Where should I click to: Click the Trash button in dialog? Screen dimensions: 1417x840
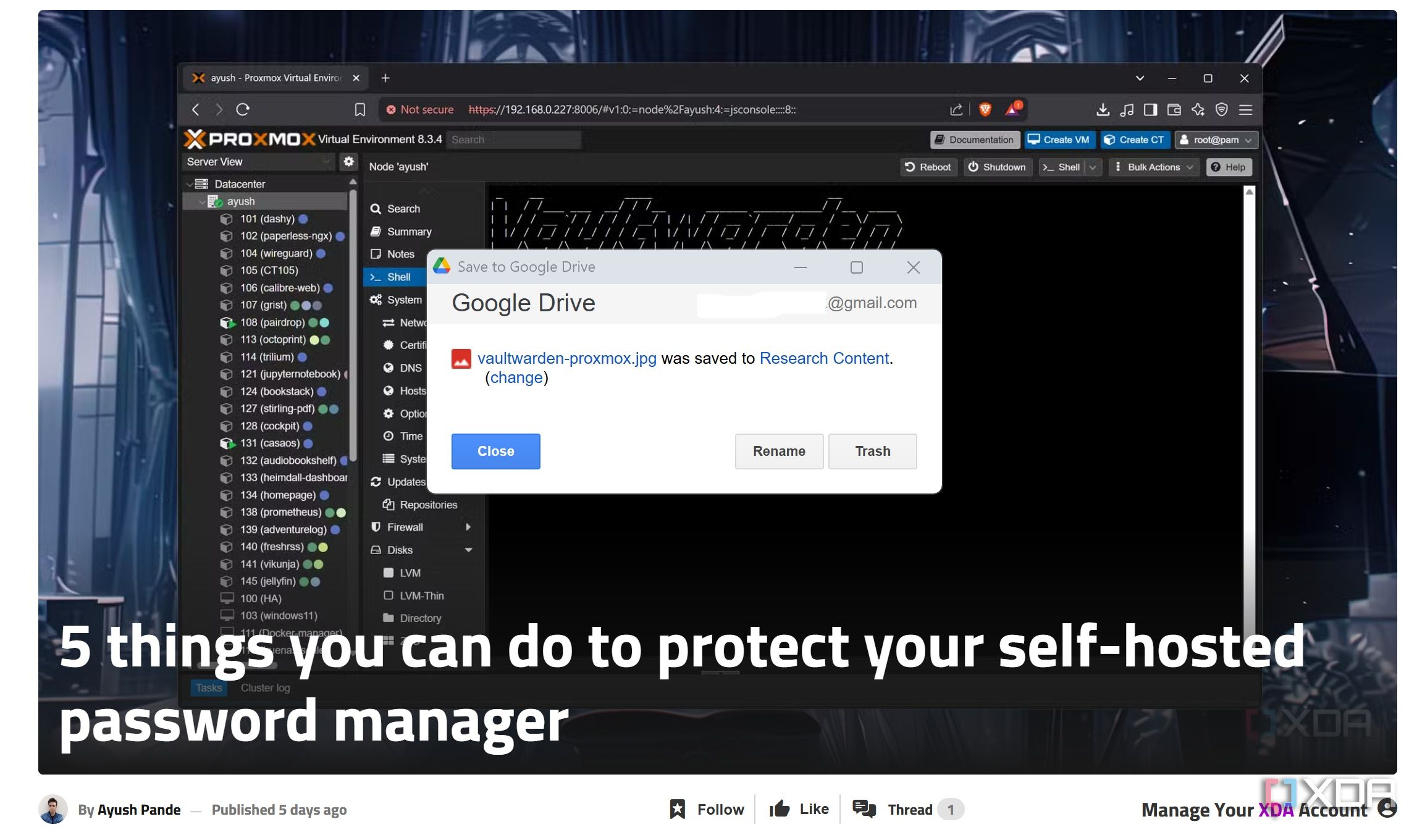pos(873,451)
